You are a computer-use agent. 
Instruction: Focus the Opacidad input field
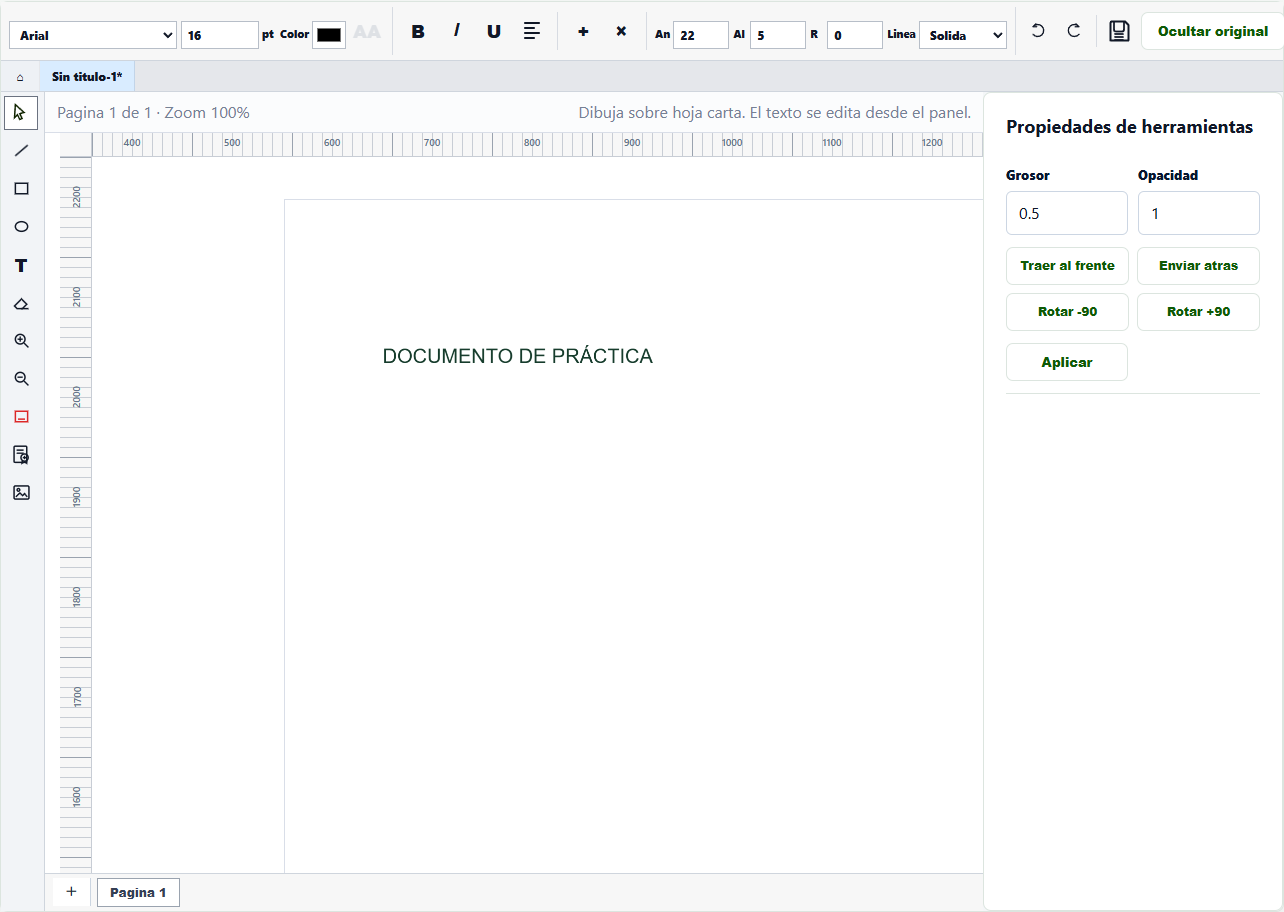point(1198,213)
